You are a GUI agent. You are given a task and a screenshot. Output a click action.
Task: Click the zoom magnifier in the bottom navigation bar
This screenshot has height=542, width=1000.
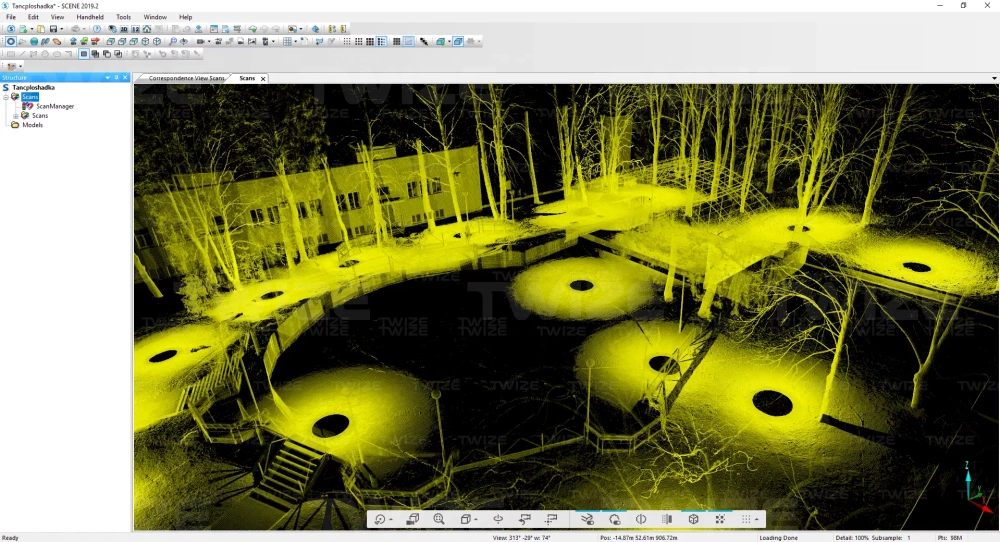point(439,520)
